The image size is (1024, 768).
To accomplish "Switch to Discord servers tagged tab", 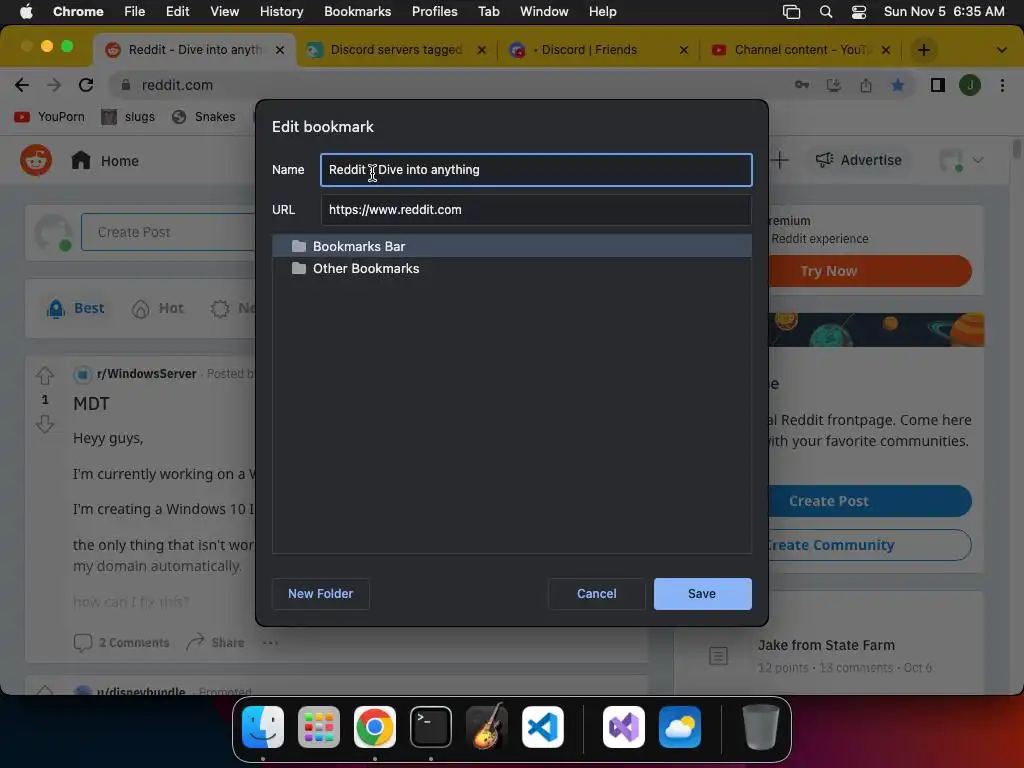I will [396, 50].
